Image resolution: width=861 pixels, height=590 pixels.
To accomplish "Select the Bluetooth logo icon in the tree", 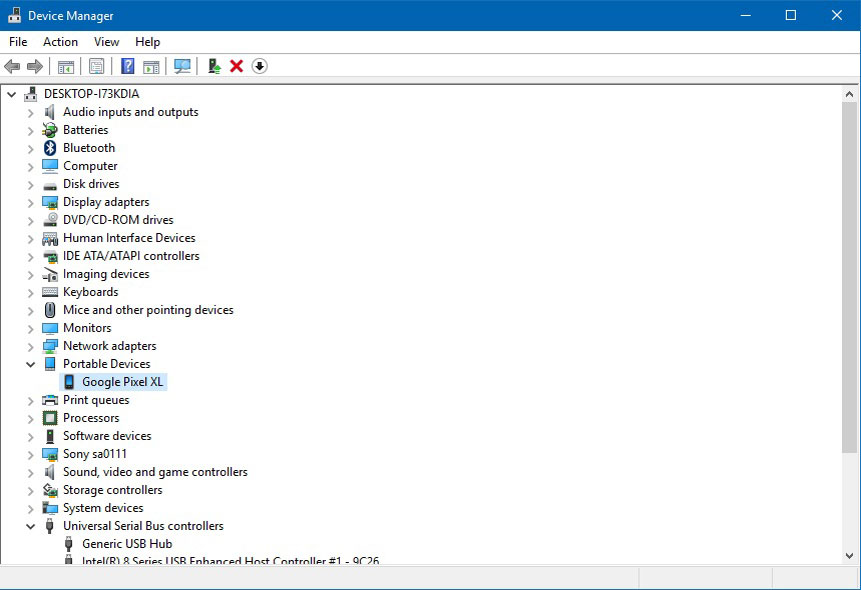I will [50, 148].
